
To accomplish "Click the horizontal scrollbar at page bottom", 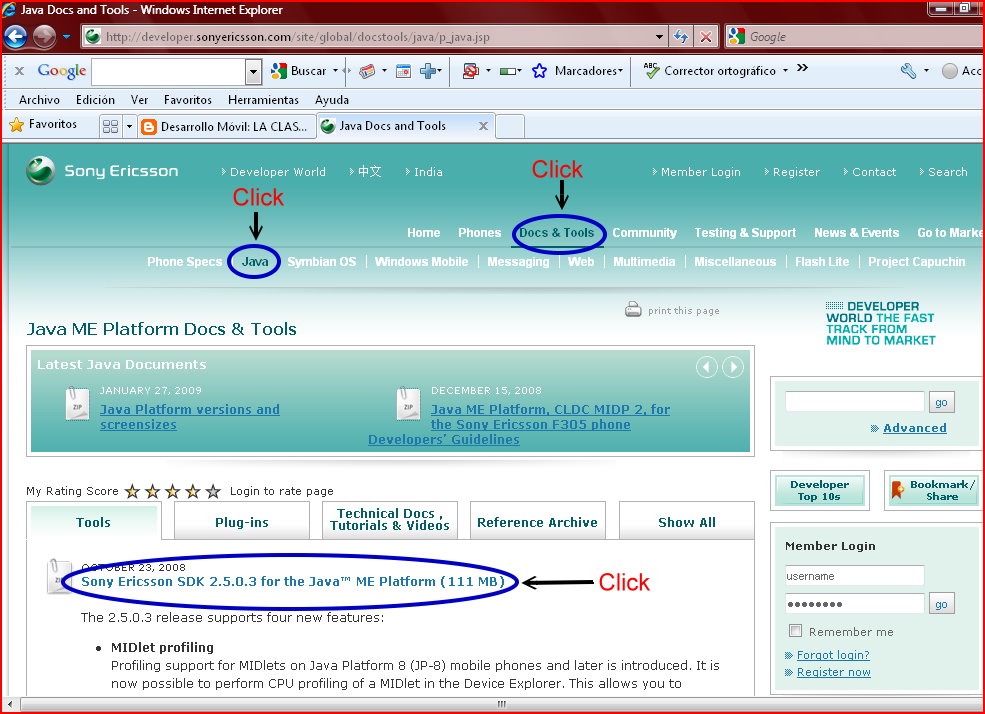I will (501, 704).
